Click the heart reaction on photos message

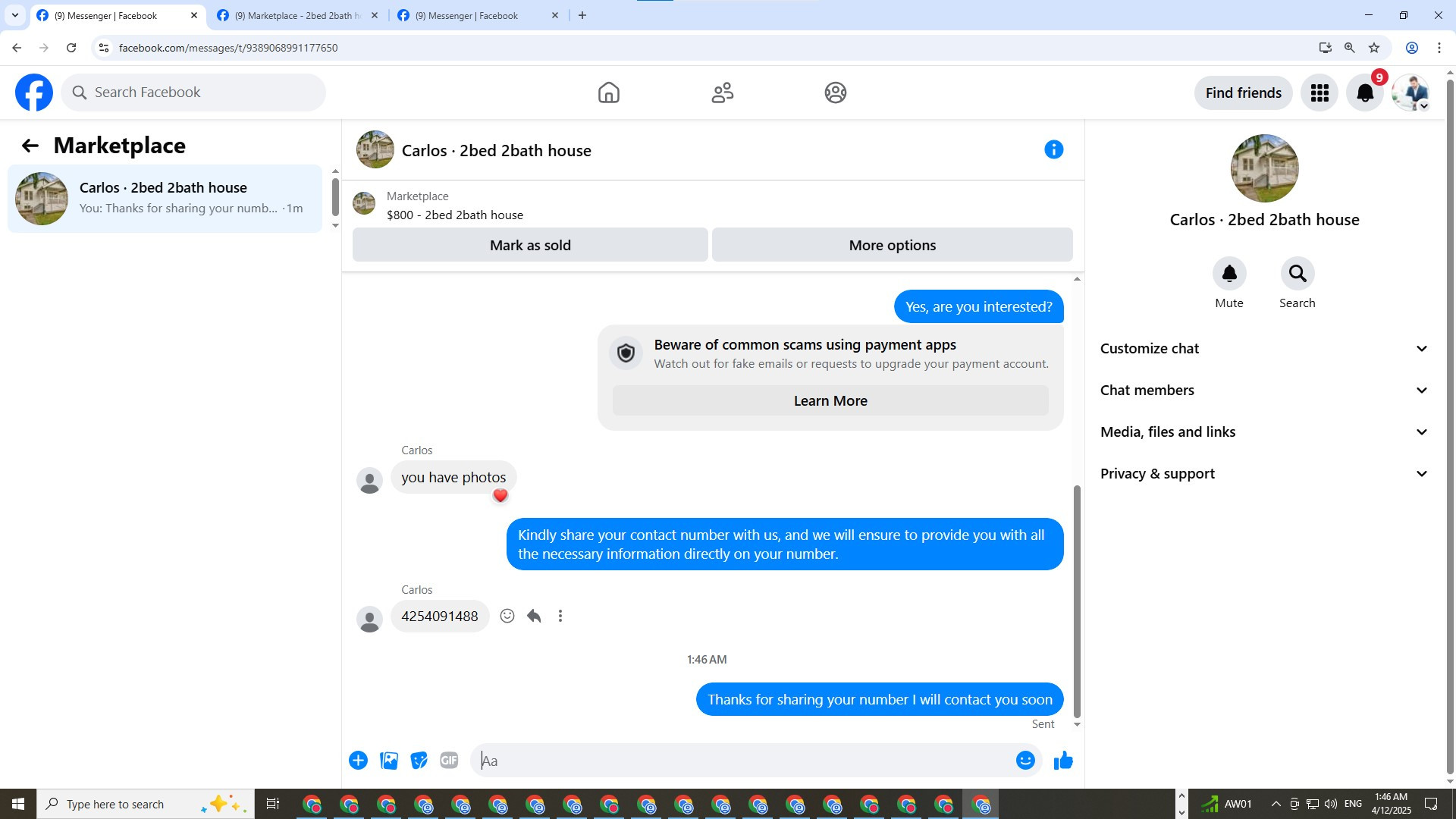coord(500,496)
